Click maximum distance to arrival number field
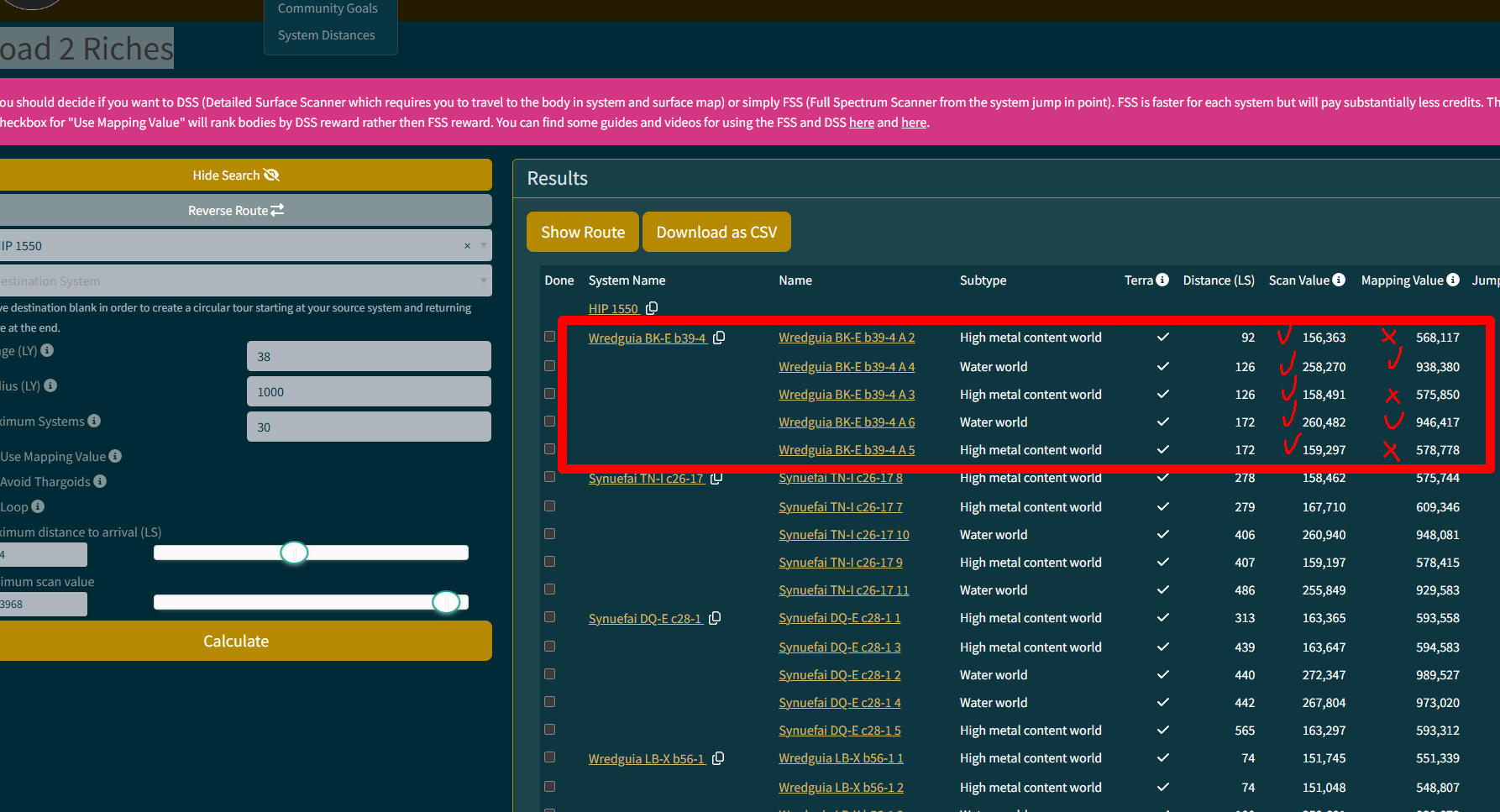This screenshot has height=812, width=1500. point(43,554)
